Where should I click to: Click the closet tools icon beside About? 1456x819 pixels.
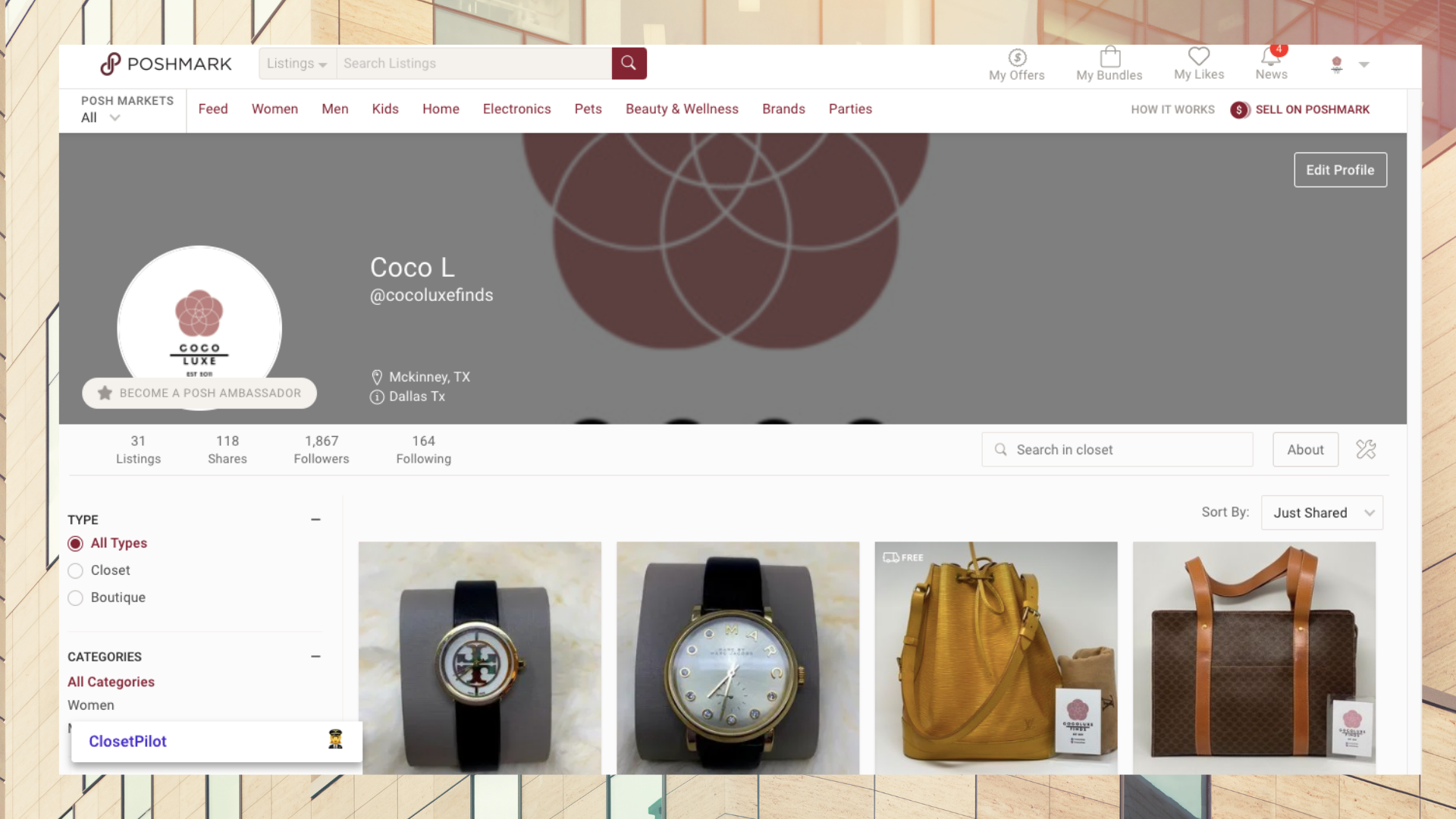click(1366, 450)
